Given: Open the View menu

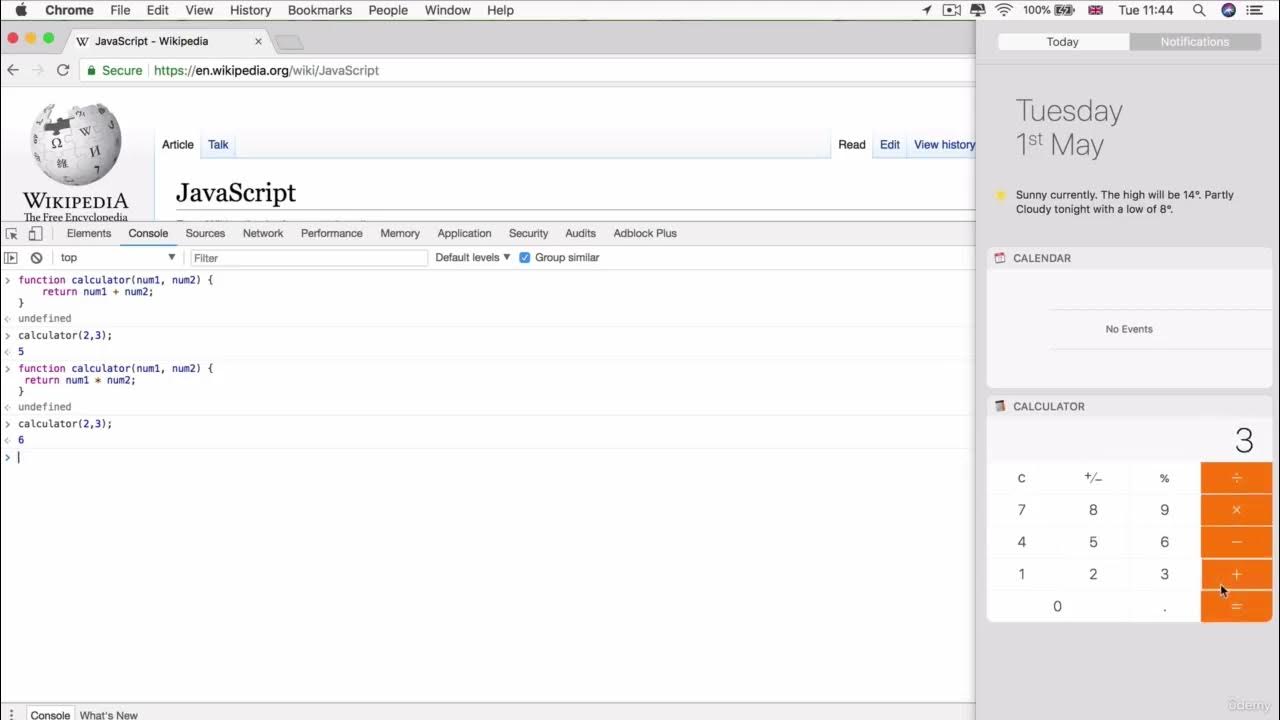Looking at the screenshot, I should tap(199, 10).
